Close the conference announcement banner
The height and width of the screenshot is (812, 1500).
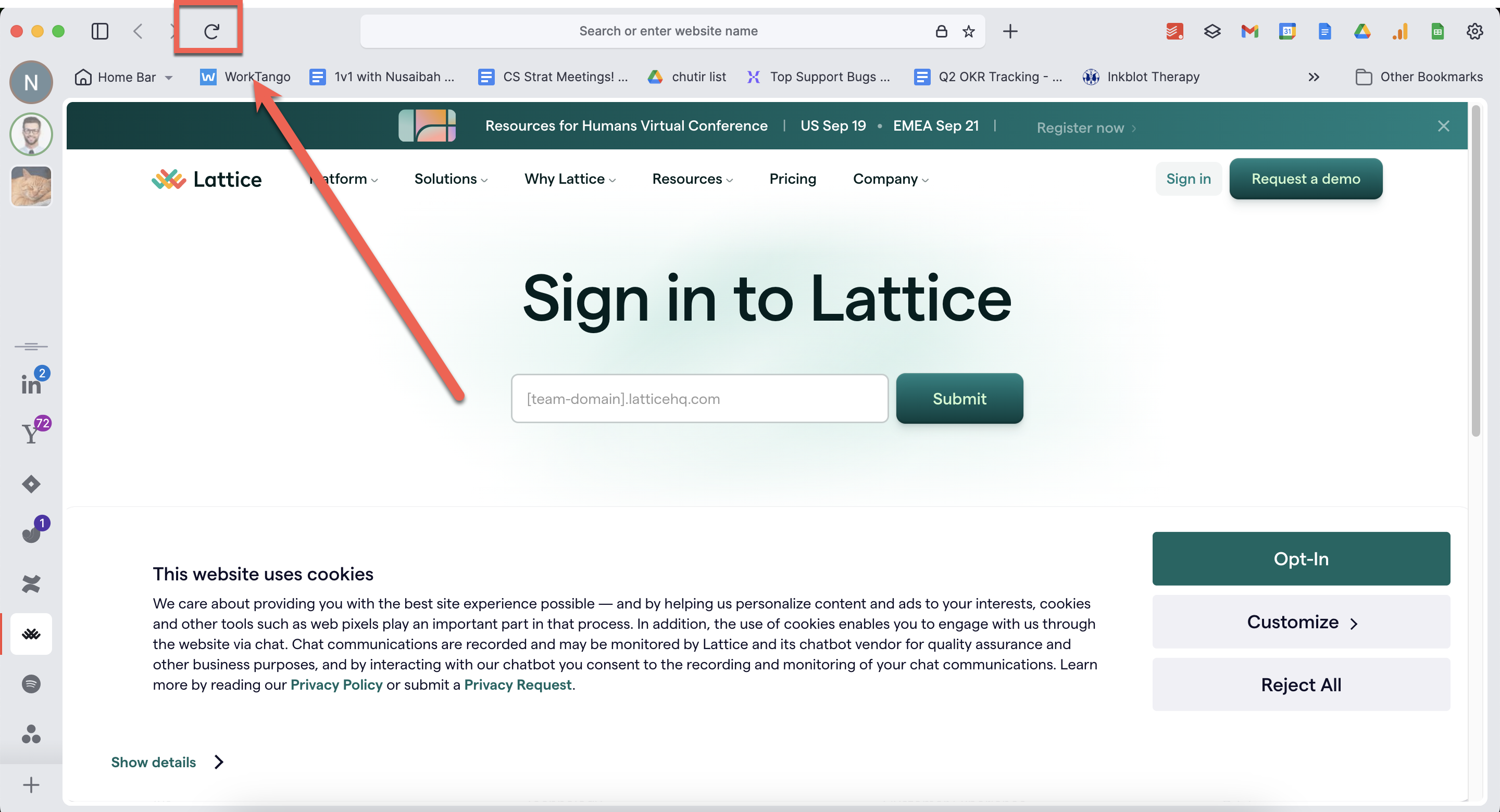[1444, 126]
